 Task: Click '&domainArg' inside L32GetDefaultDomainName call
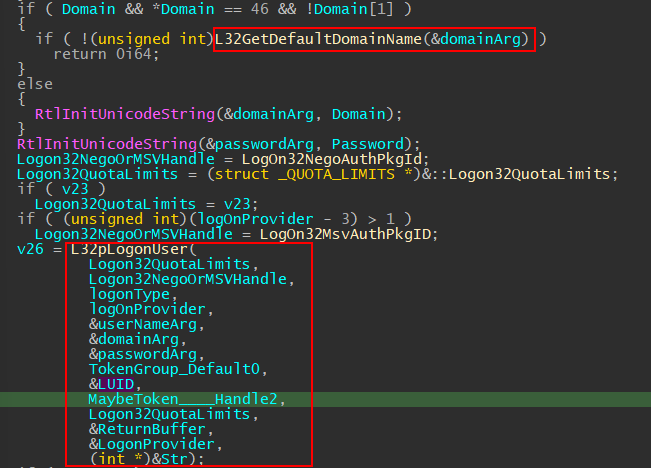pyautogui.click(x=476, y=39)
